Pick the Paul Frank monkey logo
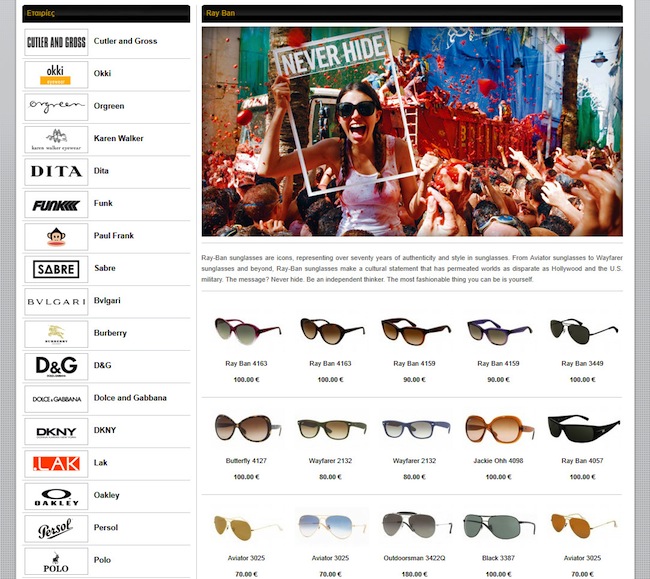Viewport: 650px width, 579px height. (56, 237)
